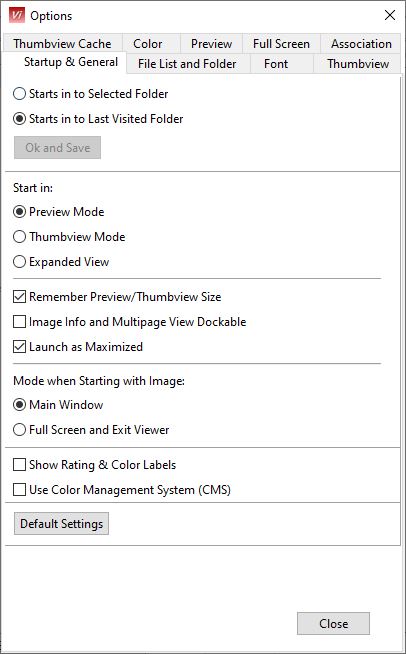Click the Default Settings button
The height and width of the screenshot is (654, 406).
61,523
